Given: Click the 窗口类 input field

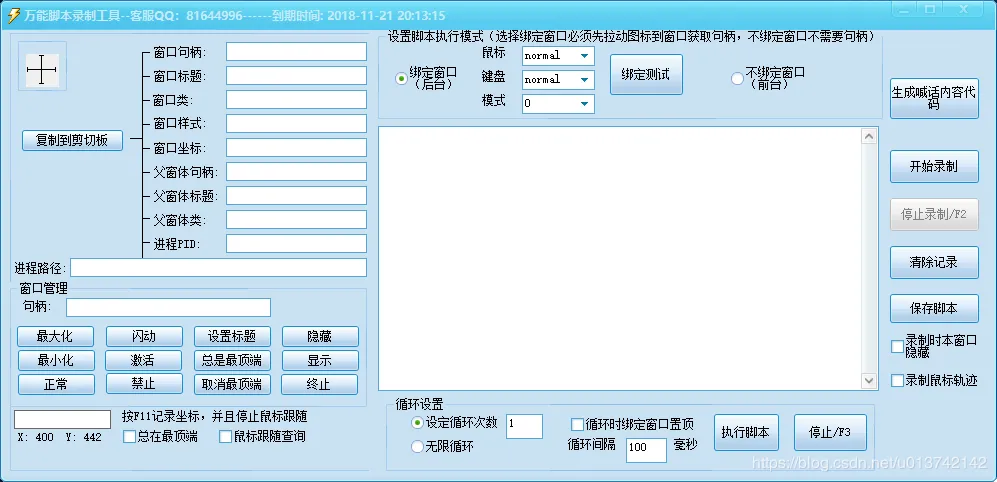Looking at the screenshot, I should [296, 100].
